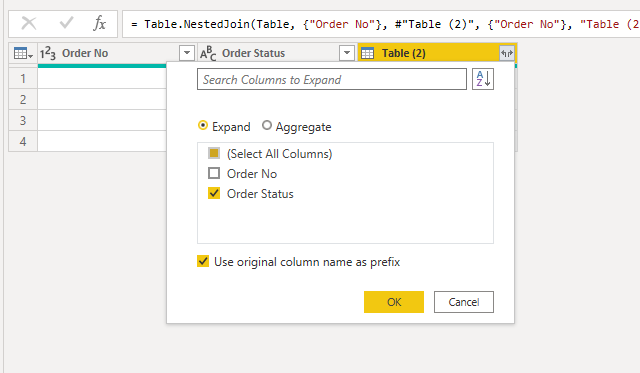Click the OK button

394,302
